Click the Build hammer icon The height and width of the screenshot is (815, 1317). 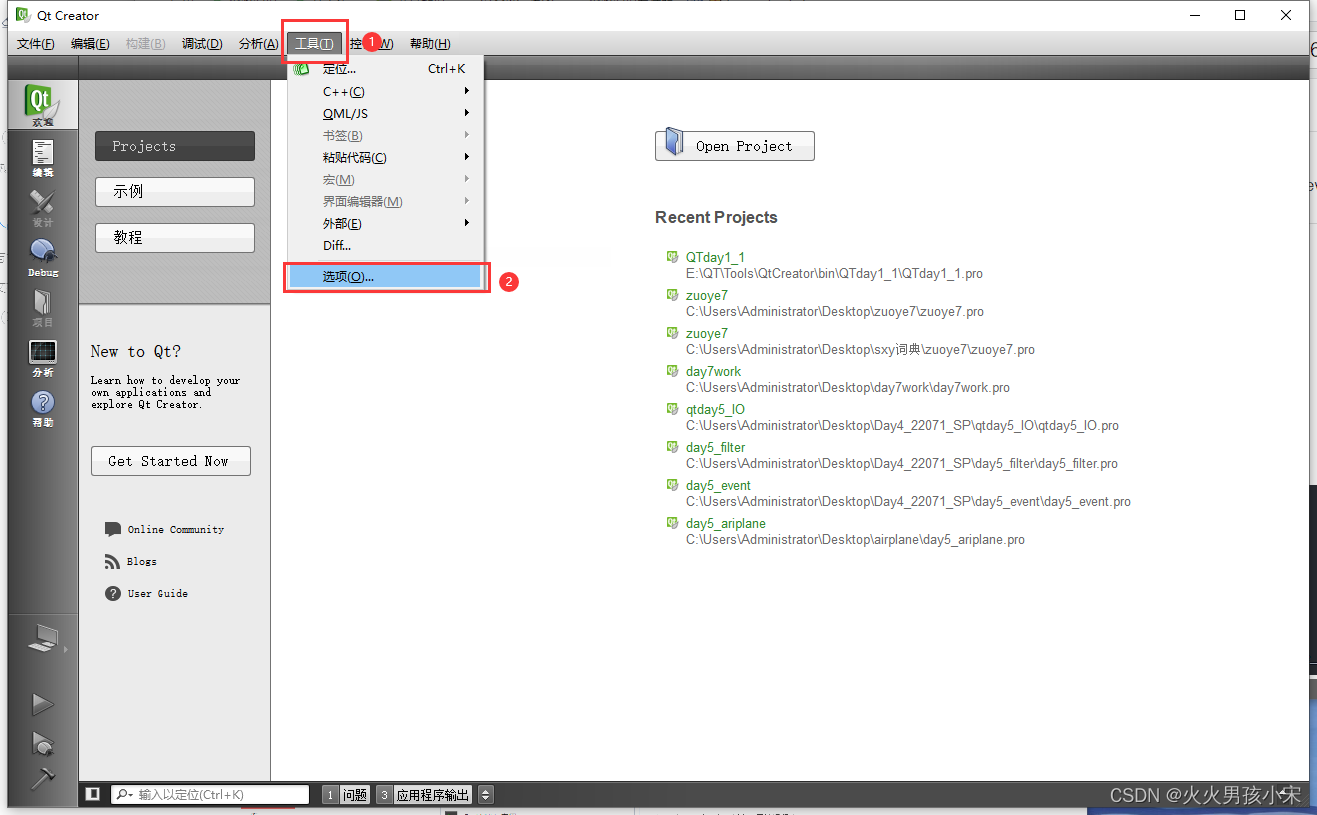click(x=42, y=778)
